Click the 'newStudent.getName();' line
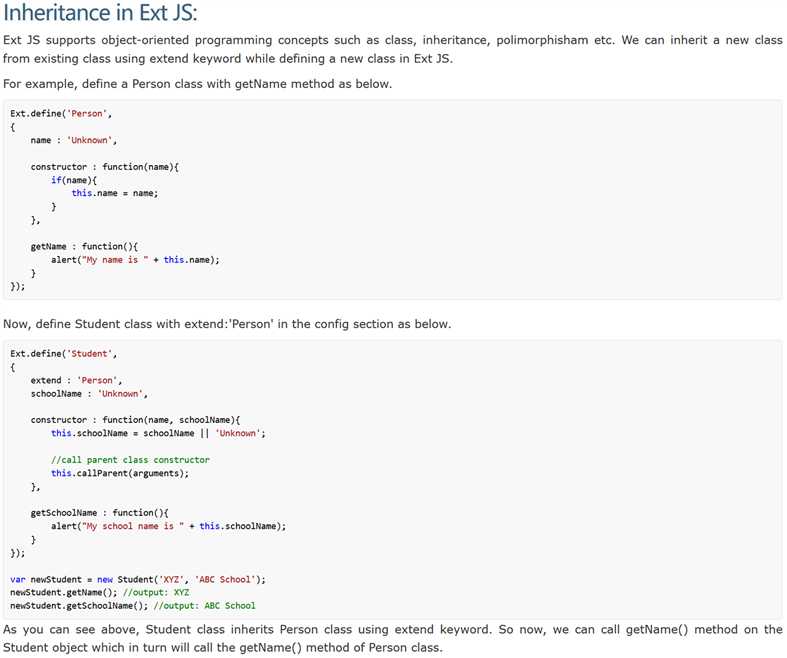Viewport: 787px width, 658px height. [x=99, y=593]
